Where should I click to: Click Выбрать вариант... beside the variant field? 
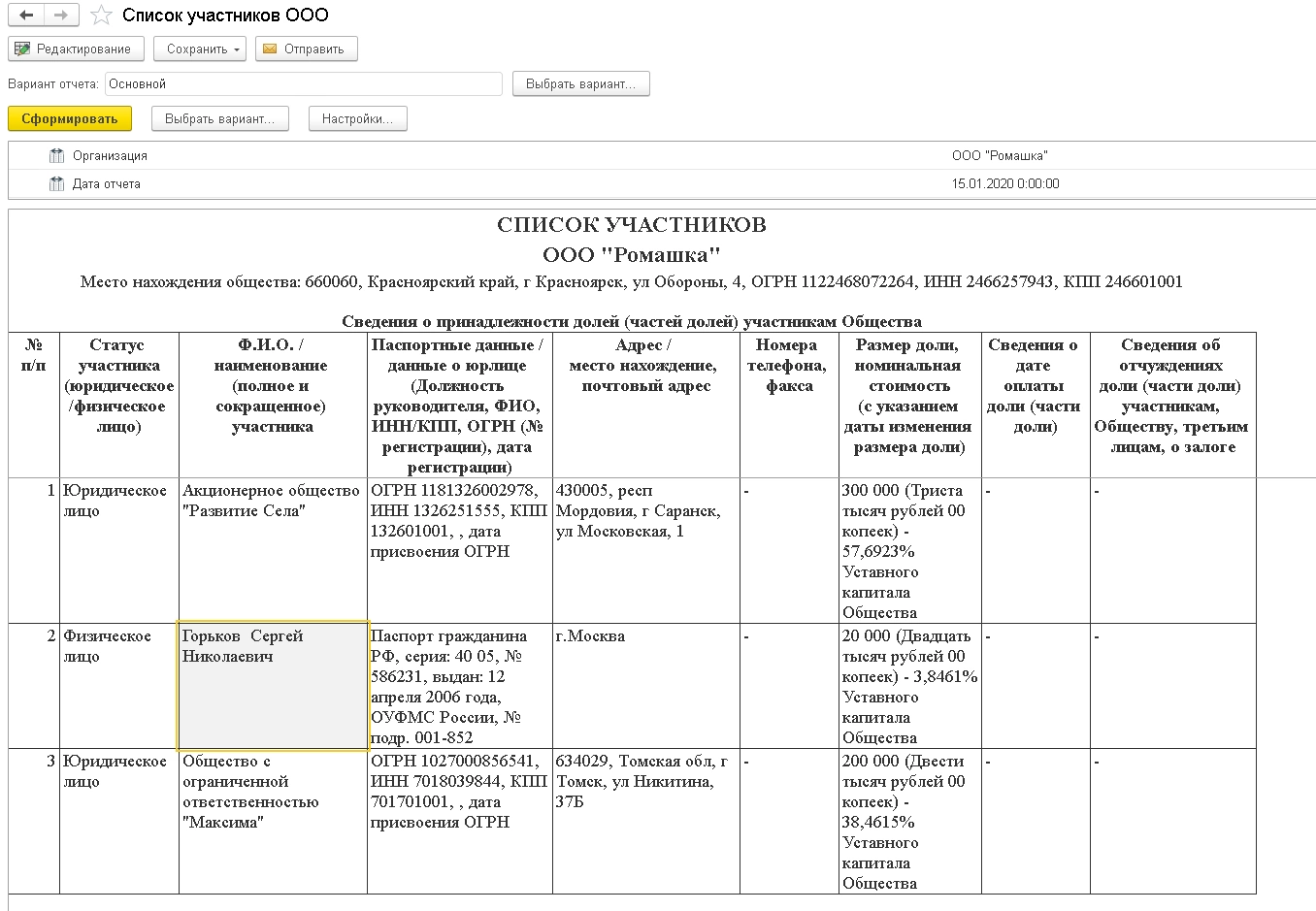(x=580, y=84)
